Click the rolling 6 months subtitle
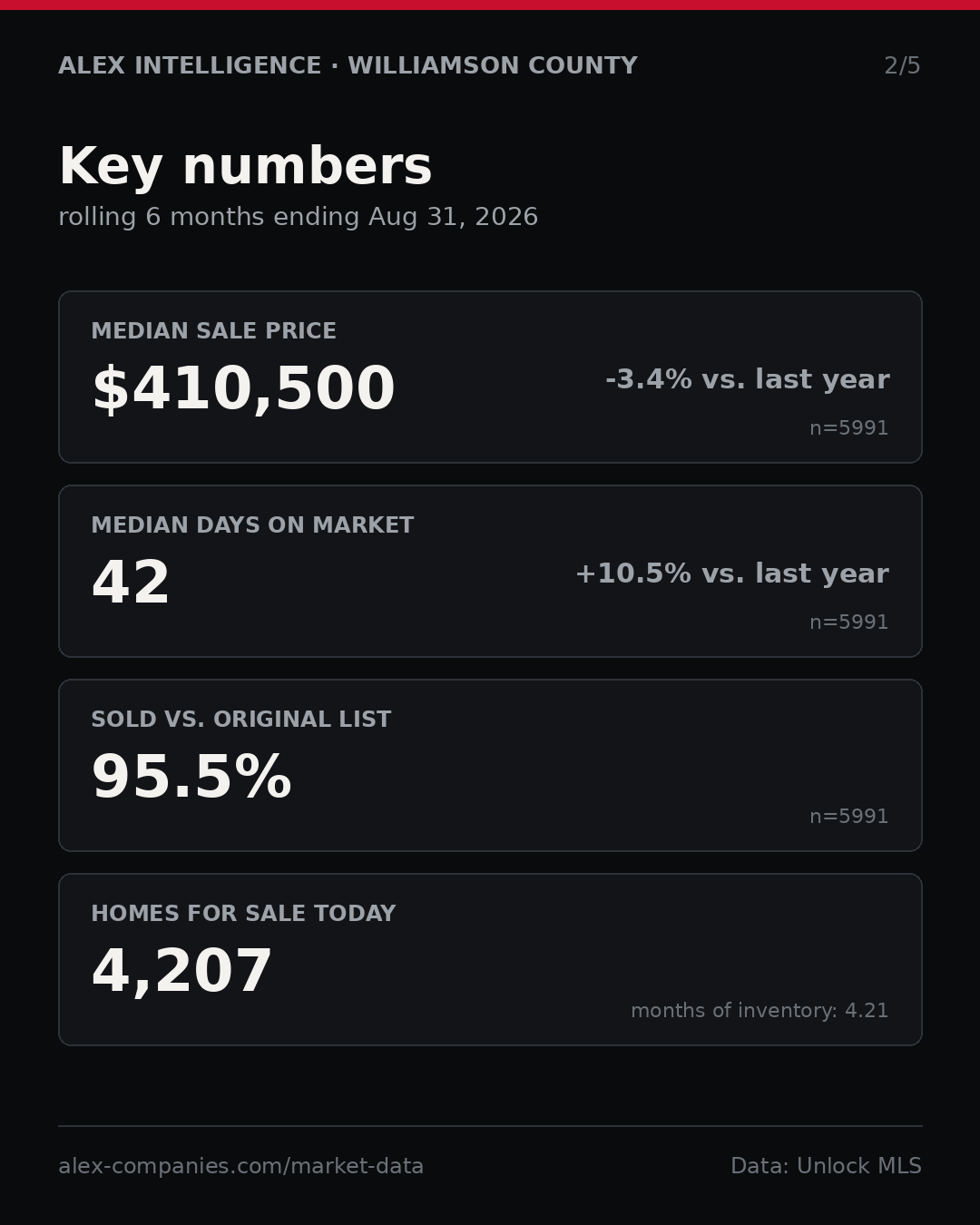This screenshot has width=980, height=1225. pyautogui.click(x=298, y=217)
